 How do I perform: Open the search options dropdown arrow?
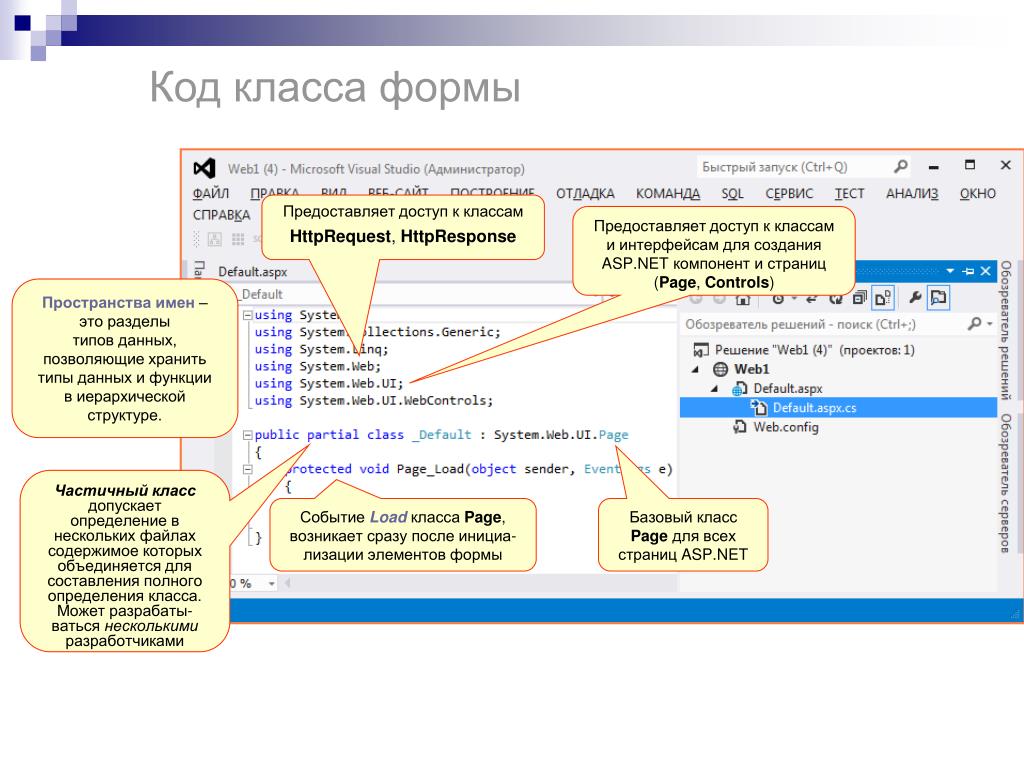tap(990, 324)
